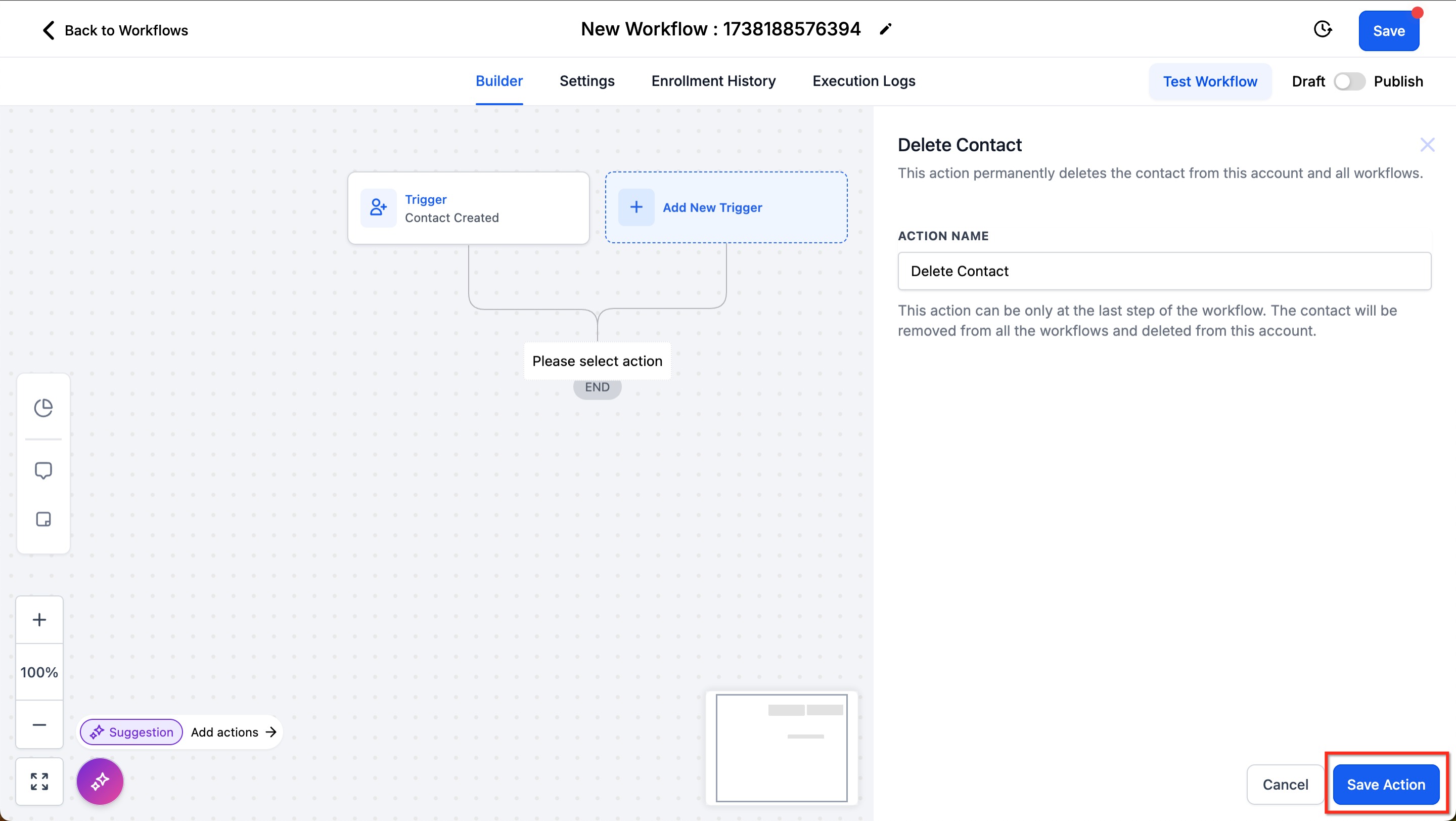
Task: Expand Add actions suggestion arrow
Action: 271,732
